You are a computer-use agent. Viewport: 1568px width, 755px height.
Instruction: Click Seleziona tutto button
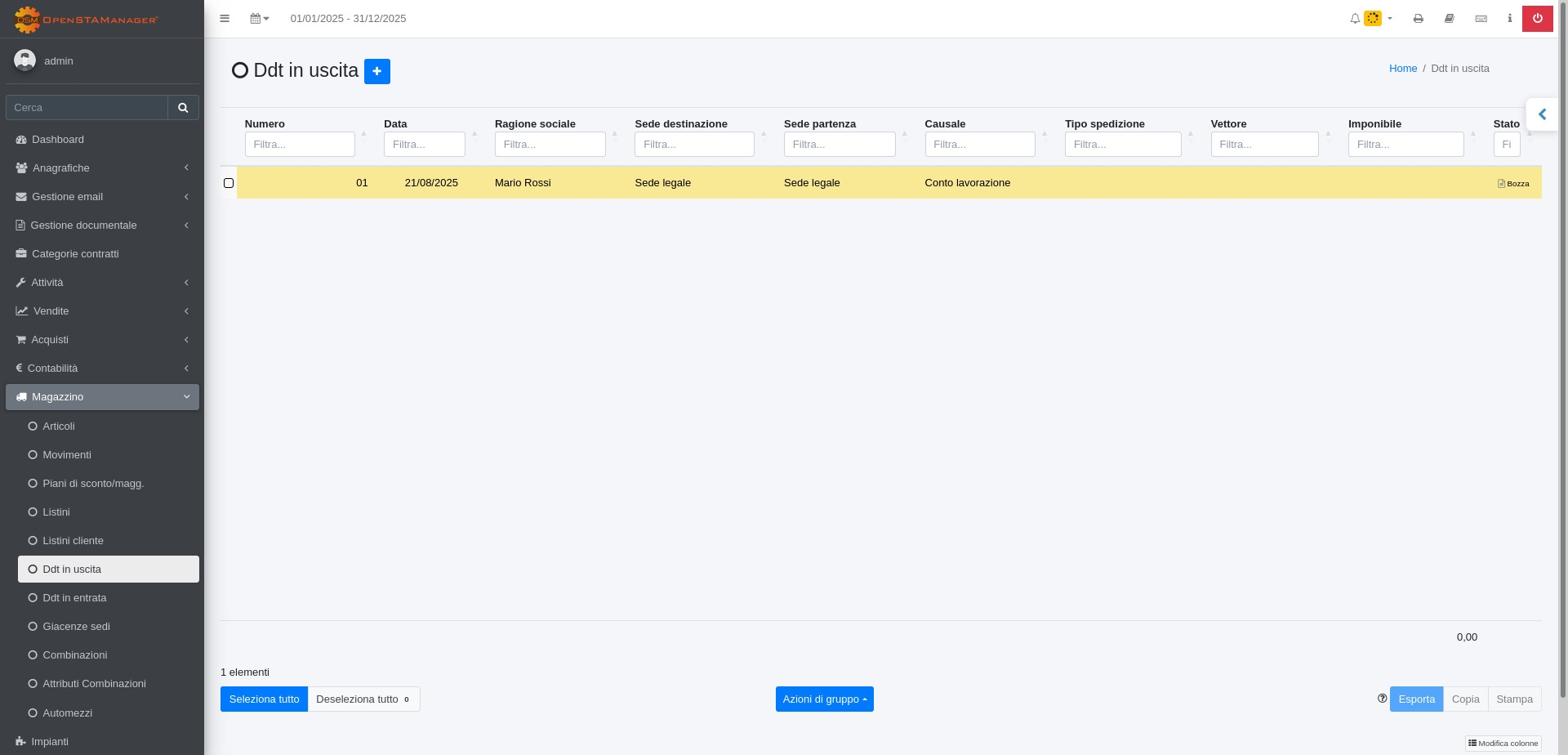264,699
